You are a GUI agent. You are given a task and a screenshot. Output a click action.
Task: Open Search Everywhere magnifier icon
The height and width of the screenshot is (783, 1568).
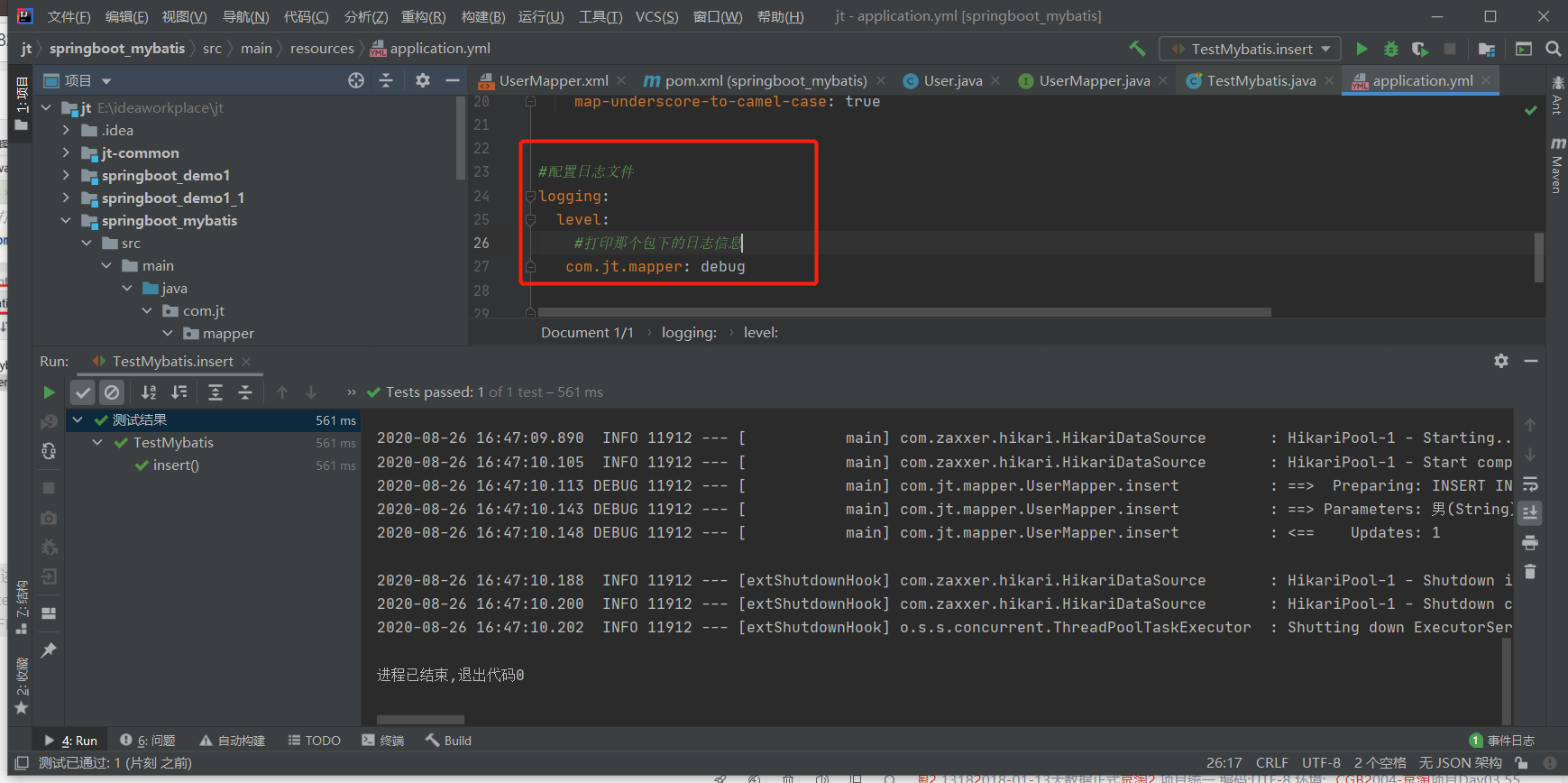1553,49
